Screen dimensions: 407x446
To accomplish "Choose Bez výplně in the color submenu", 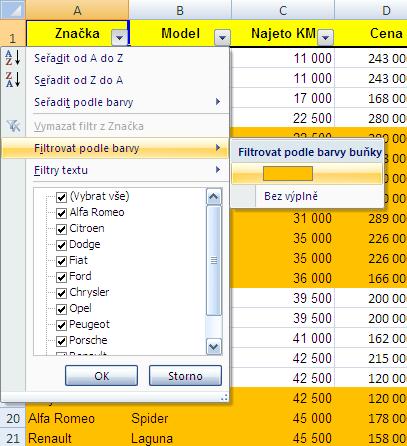I will coord(307,196).
